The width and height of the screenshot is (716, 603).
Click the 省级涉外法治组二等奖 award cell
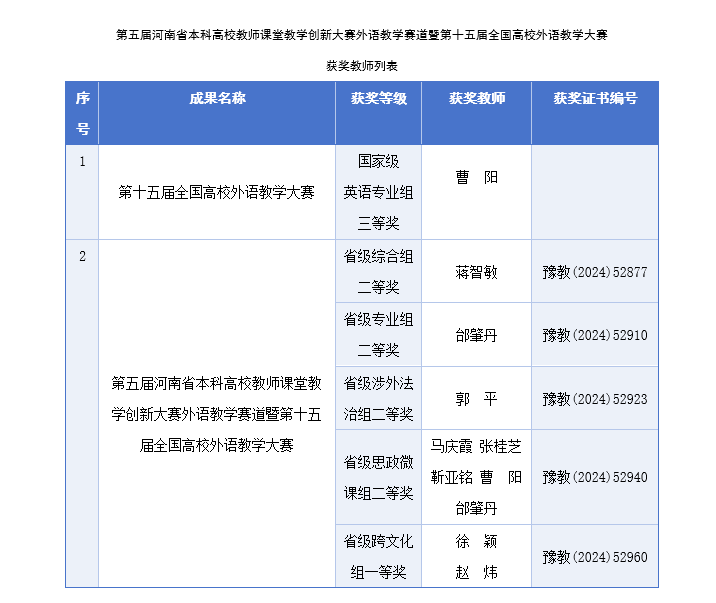[x=378, y=398]
